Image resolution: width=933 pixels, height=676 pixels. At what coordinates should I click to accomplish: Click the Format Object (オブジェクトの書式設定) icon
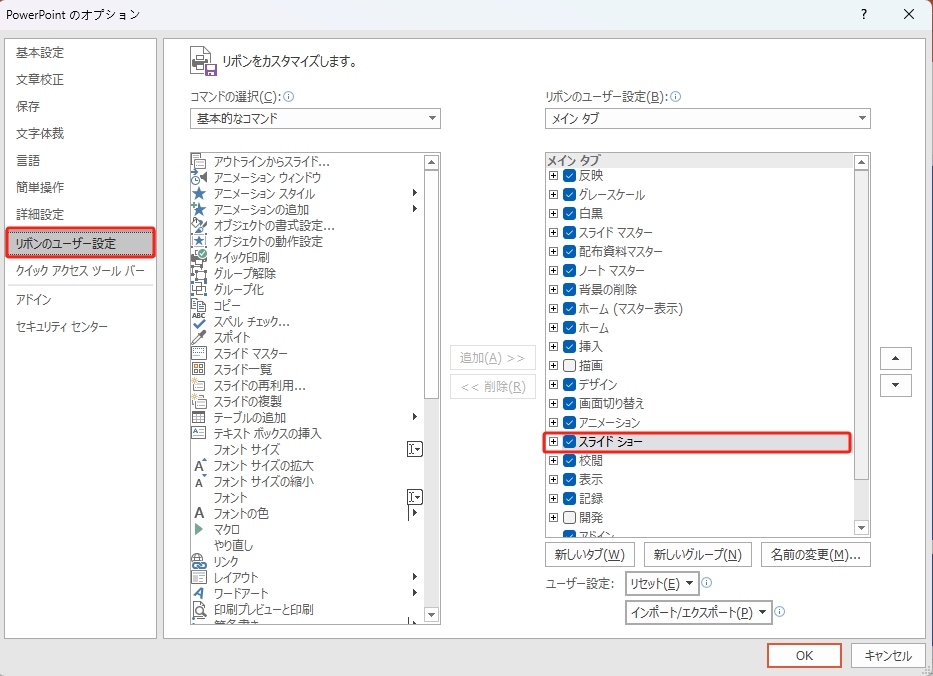[199, 226]
